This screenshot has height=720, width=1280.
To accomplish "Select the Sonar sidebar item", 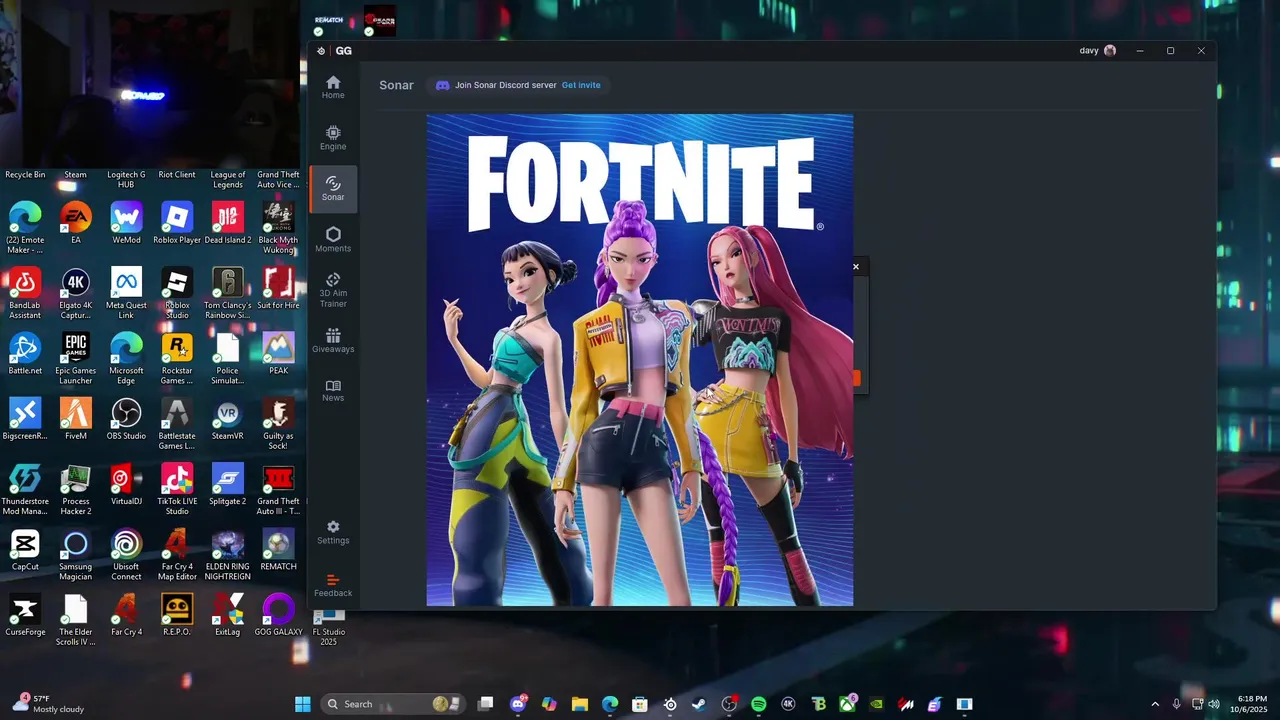I will pos(333,189).
